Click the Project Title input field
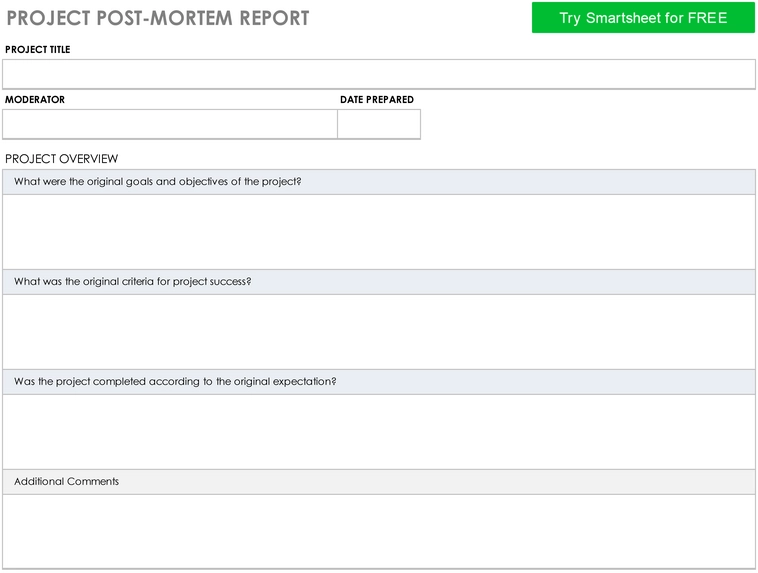 [x=379, y=74]
